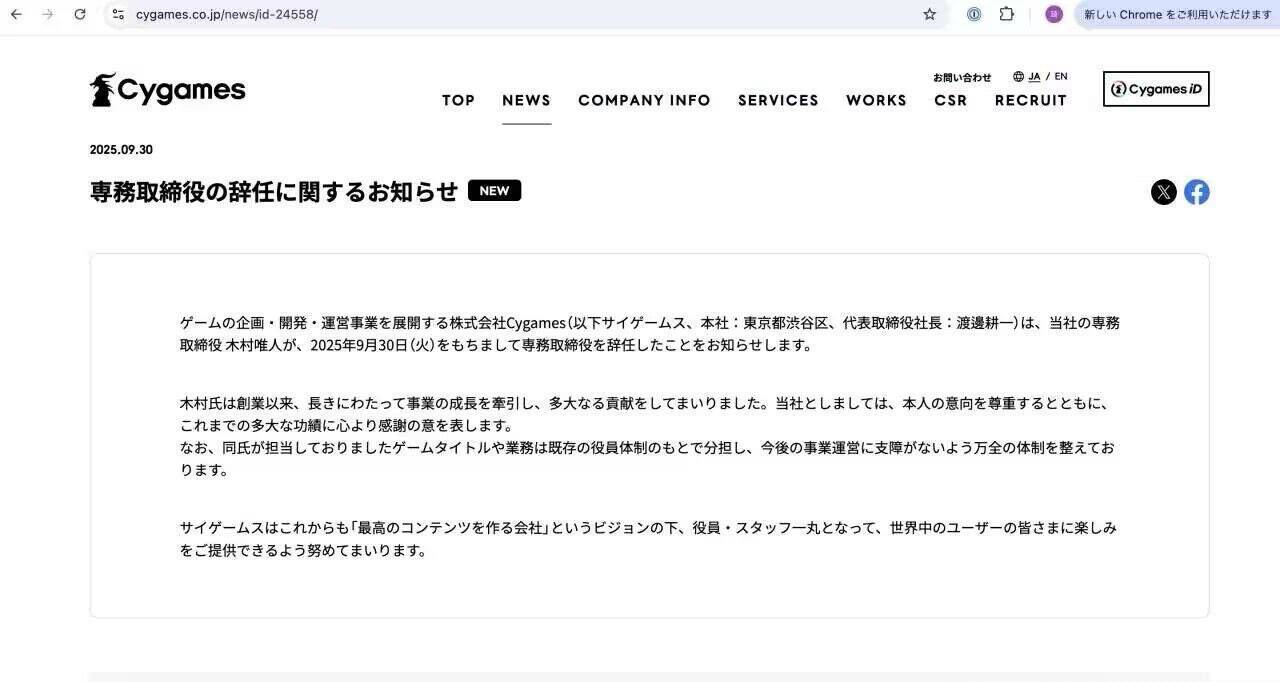Open the COMPANY INFO menu
Screen dimensions: 1280x682
644,100
